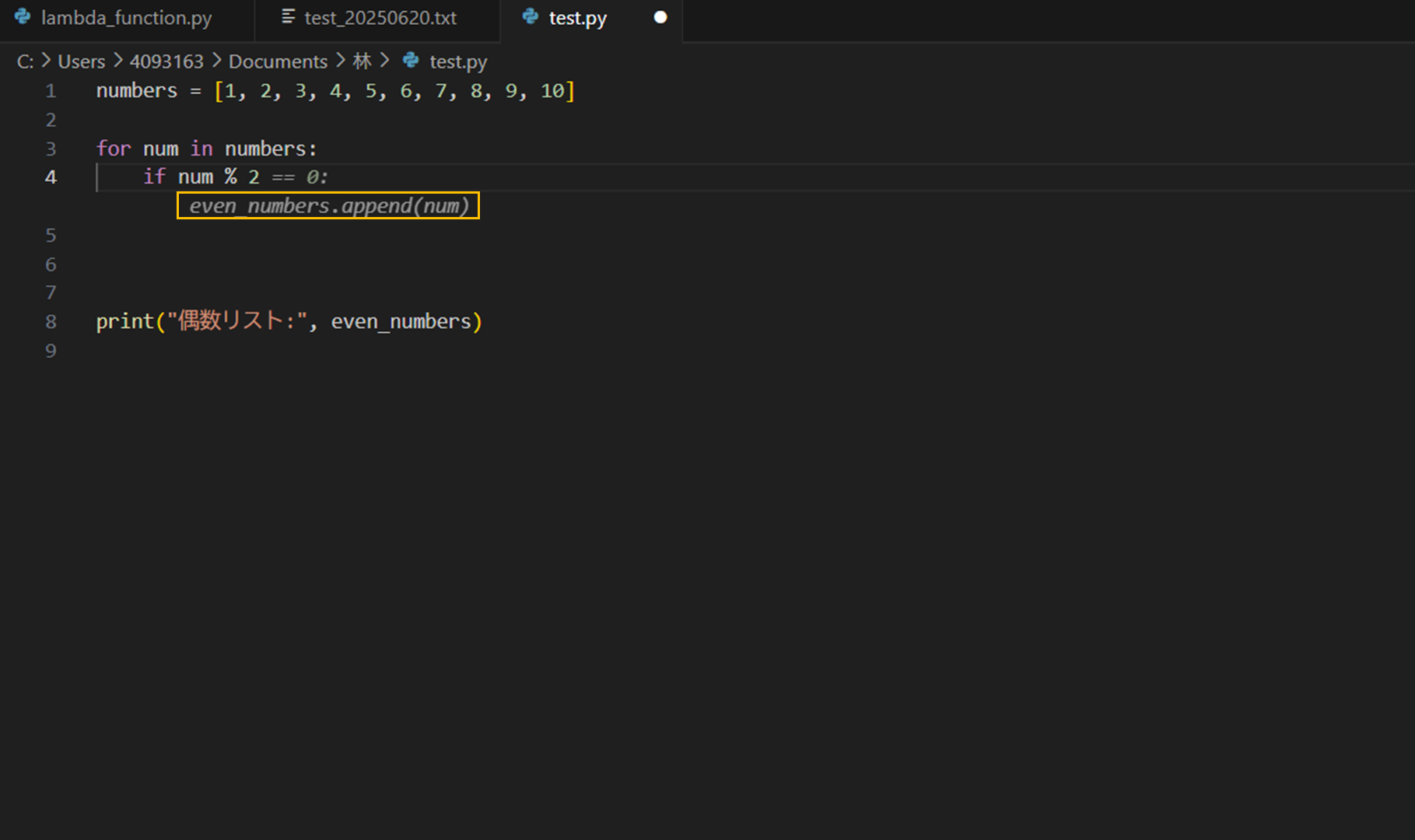Click the 'numbers' variable on line 1
Screen dimensions: 1415x840
(x=137, y=91)
